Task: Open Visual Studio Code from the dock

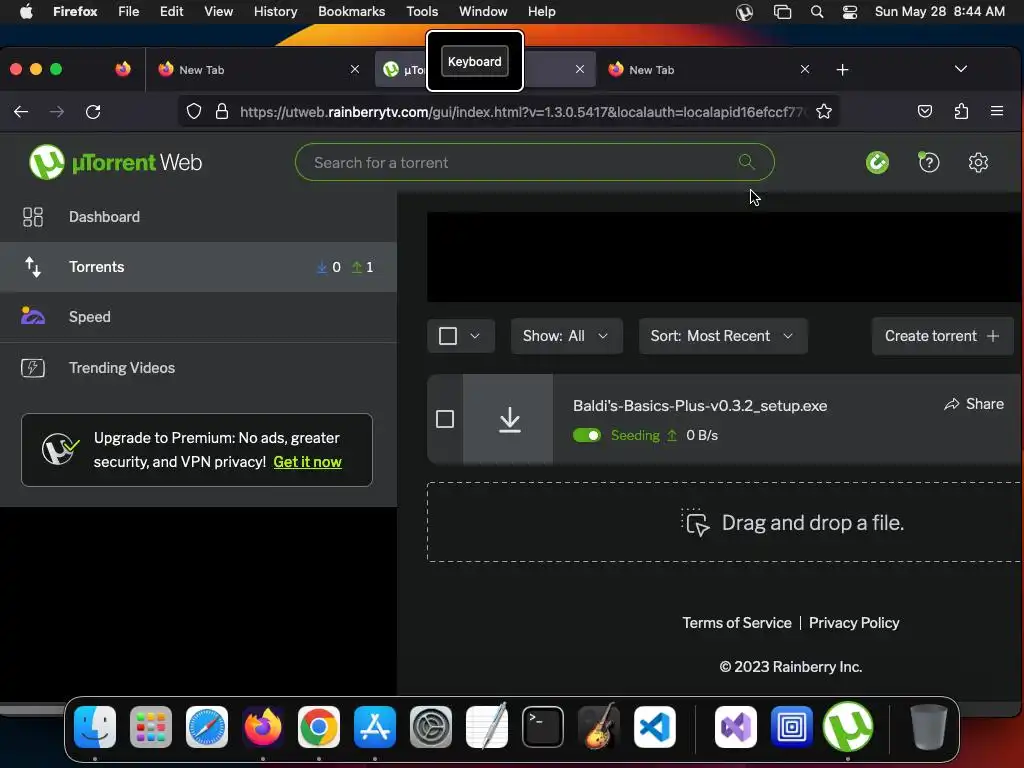Action: (x=654, y=727)
